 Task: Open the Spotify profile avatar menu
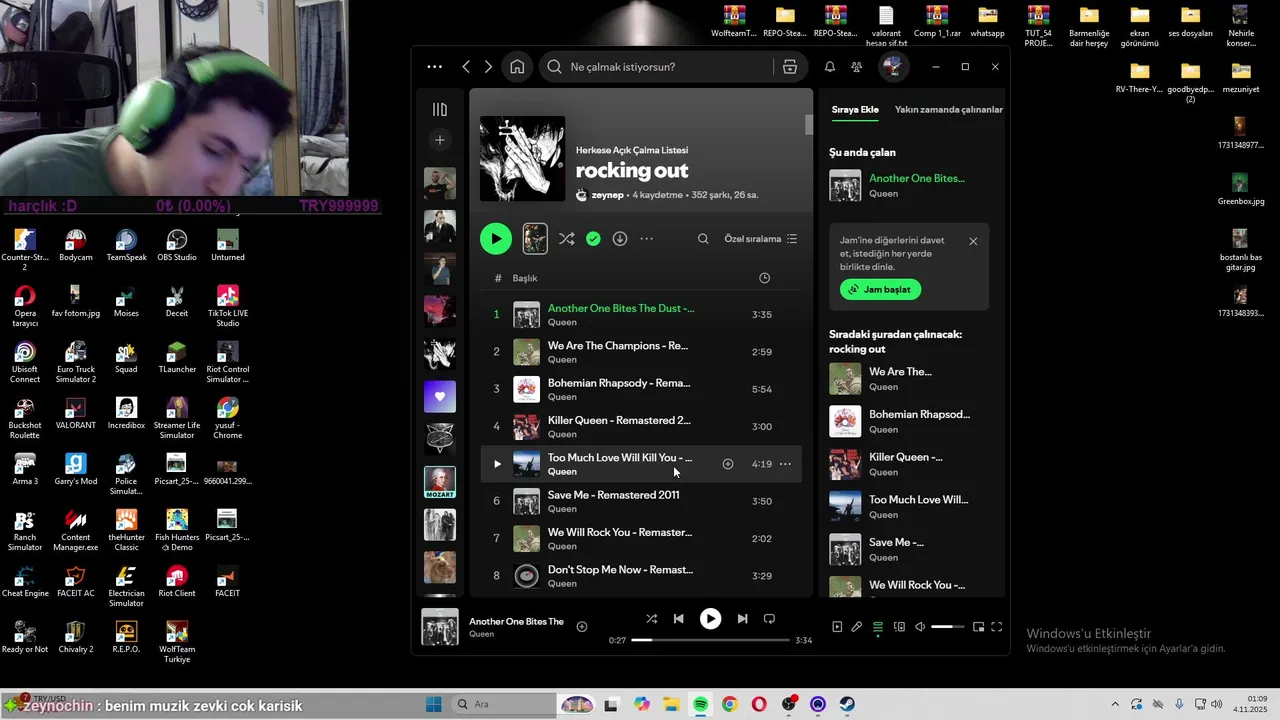[893, 67]
